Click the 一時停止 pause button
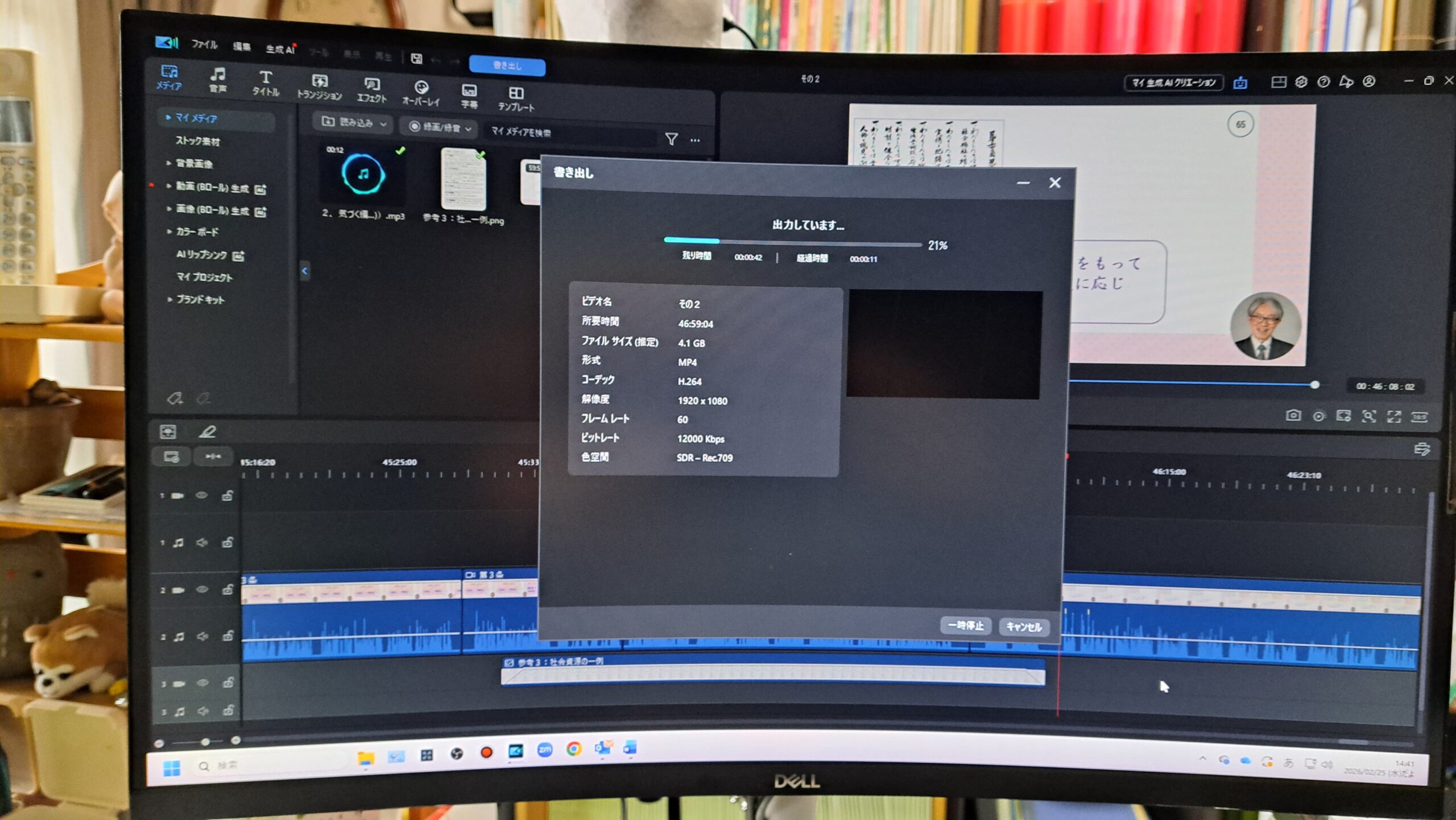The image size is (1456, 820). [x=965, y=626]
